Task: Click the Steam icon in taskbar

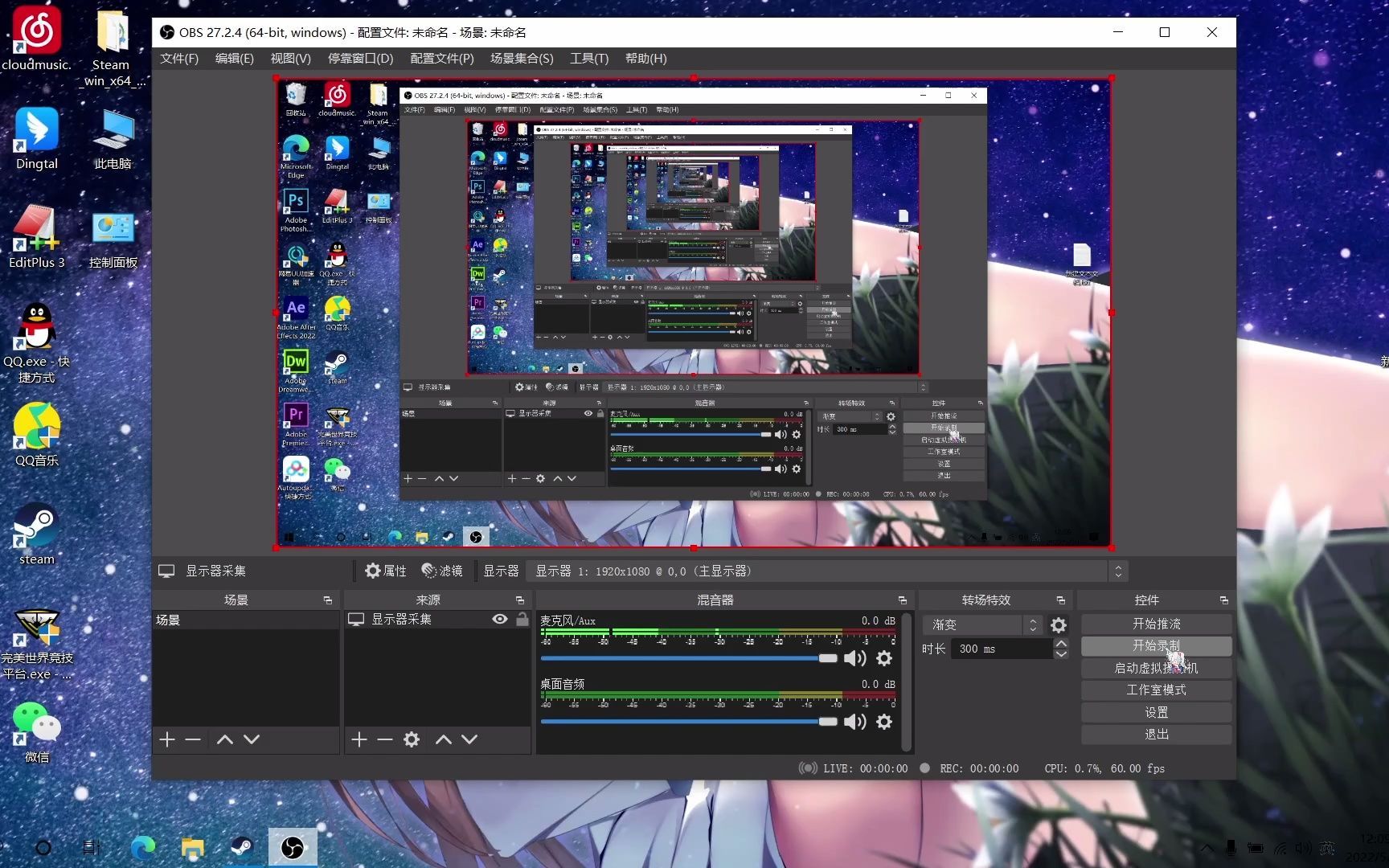Action: 242,847
